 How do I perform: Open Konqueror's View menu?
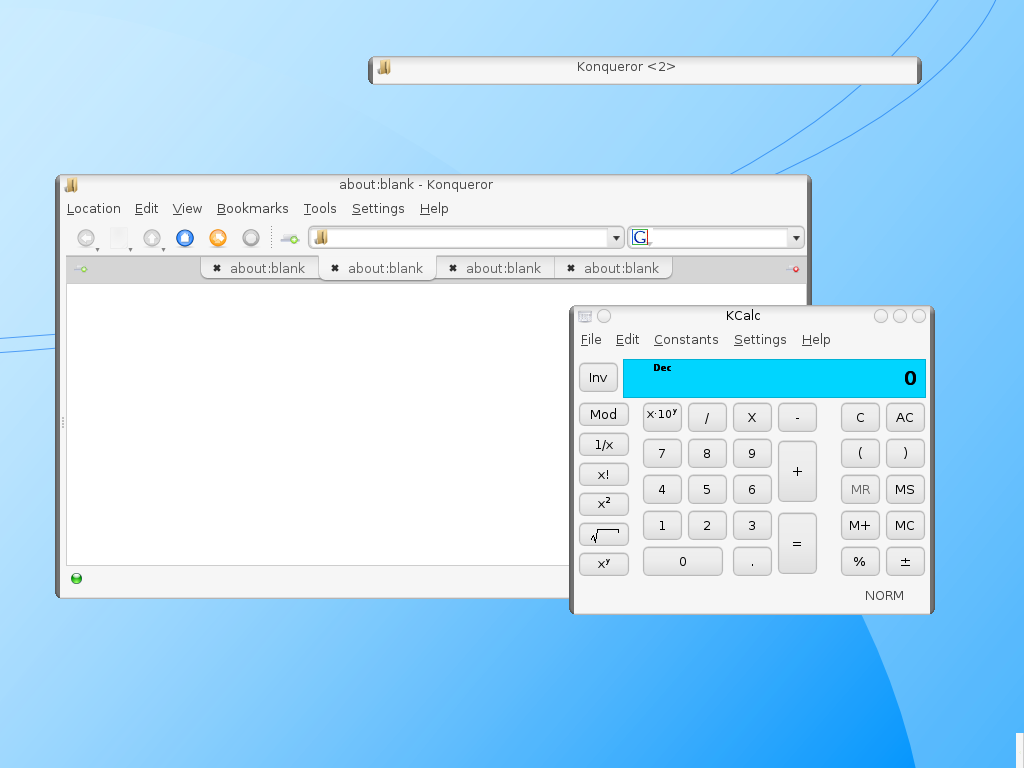pyautogui.click(x=187, y=209)
